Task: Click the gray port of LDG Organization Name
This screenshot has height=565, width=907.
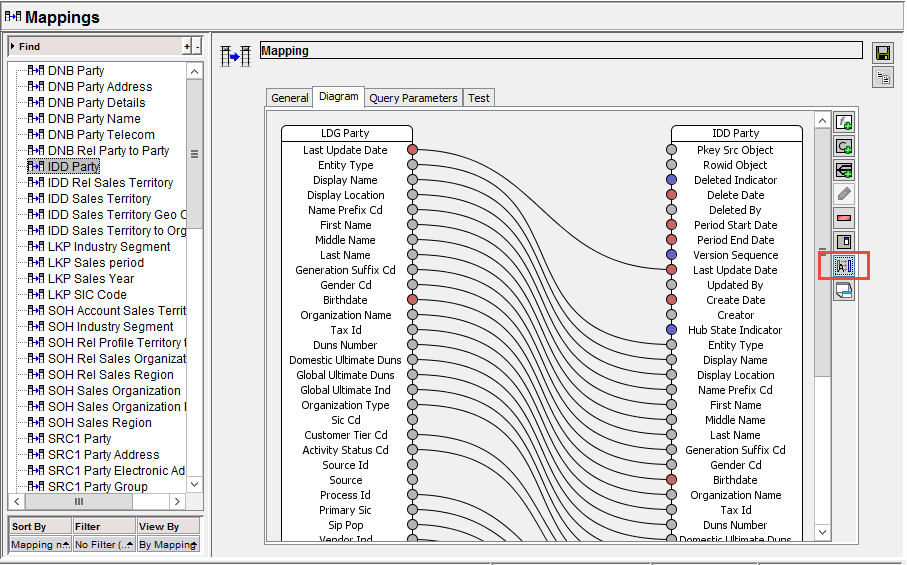Action: coord(412,315)
